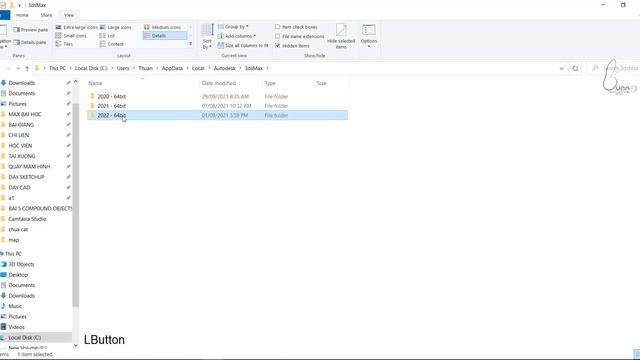
Task: Click This PC in breadcrumb
Action: [57, 68]
